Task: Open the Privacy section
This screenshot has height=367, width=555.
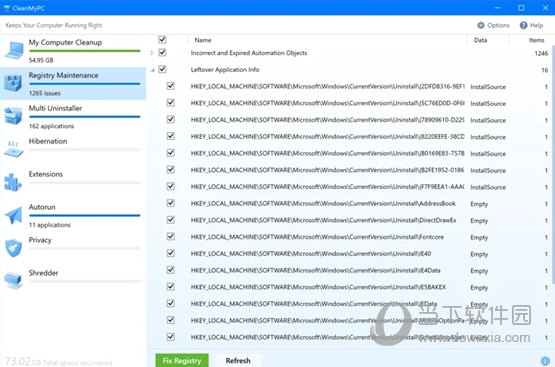Action: (73, 248)
